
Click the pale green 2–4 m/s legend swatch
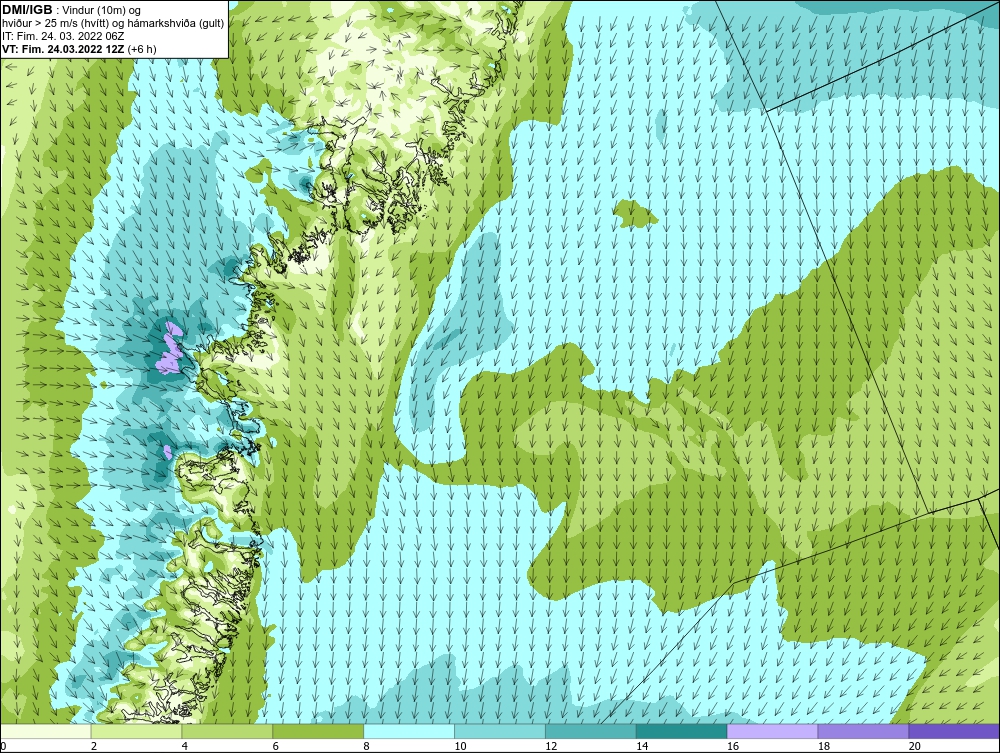pos(136,732)
